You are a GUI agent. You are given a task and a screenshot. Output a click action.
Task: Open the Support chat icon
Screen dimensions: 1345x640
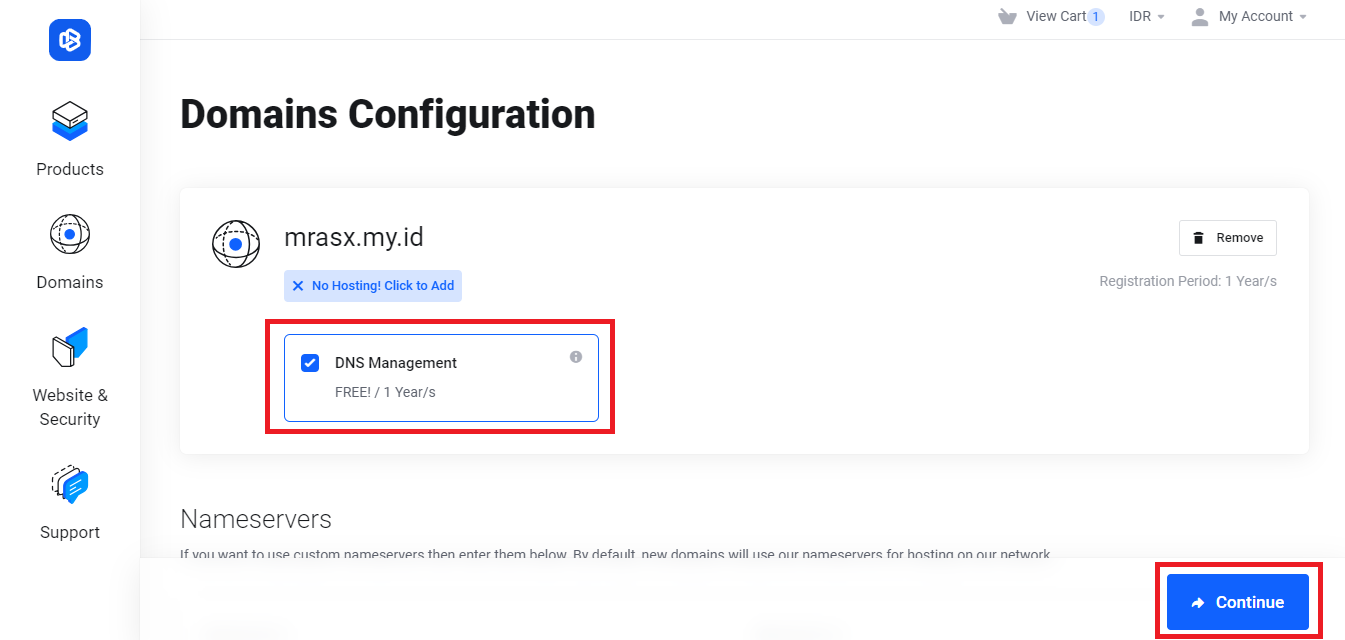[70, 484]
